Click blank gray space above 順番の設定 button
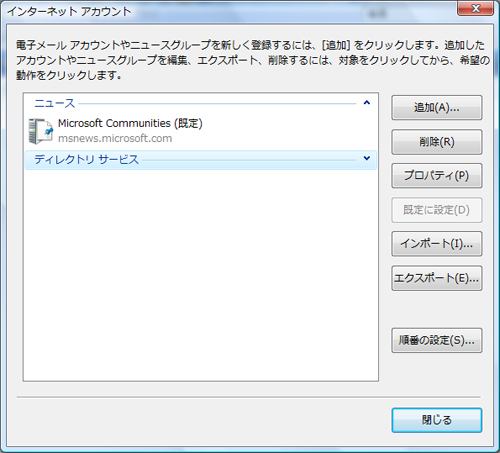500x453 pixels. tap(437, 309)
